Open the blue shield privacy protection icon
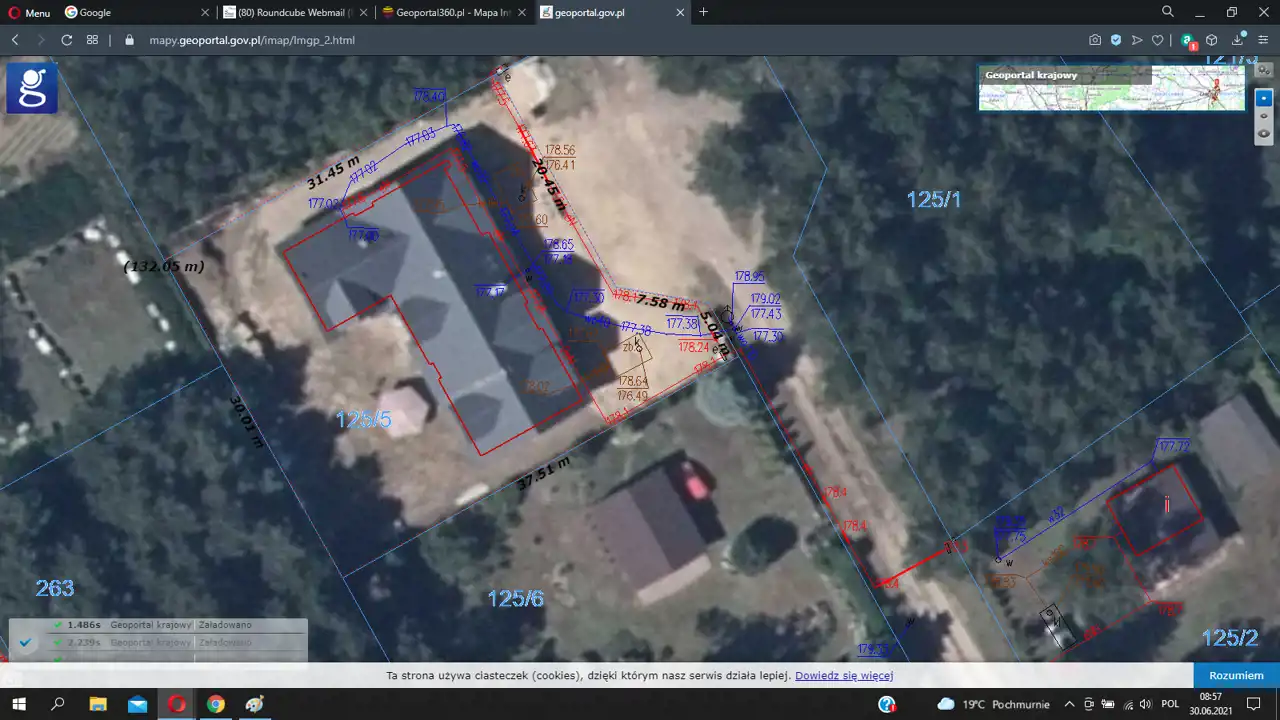 [x=1116, y=40]
